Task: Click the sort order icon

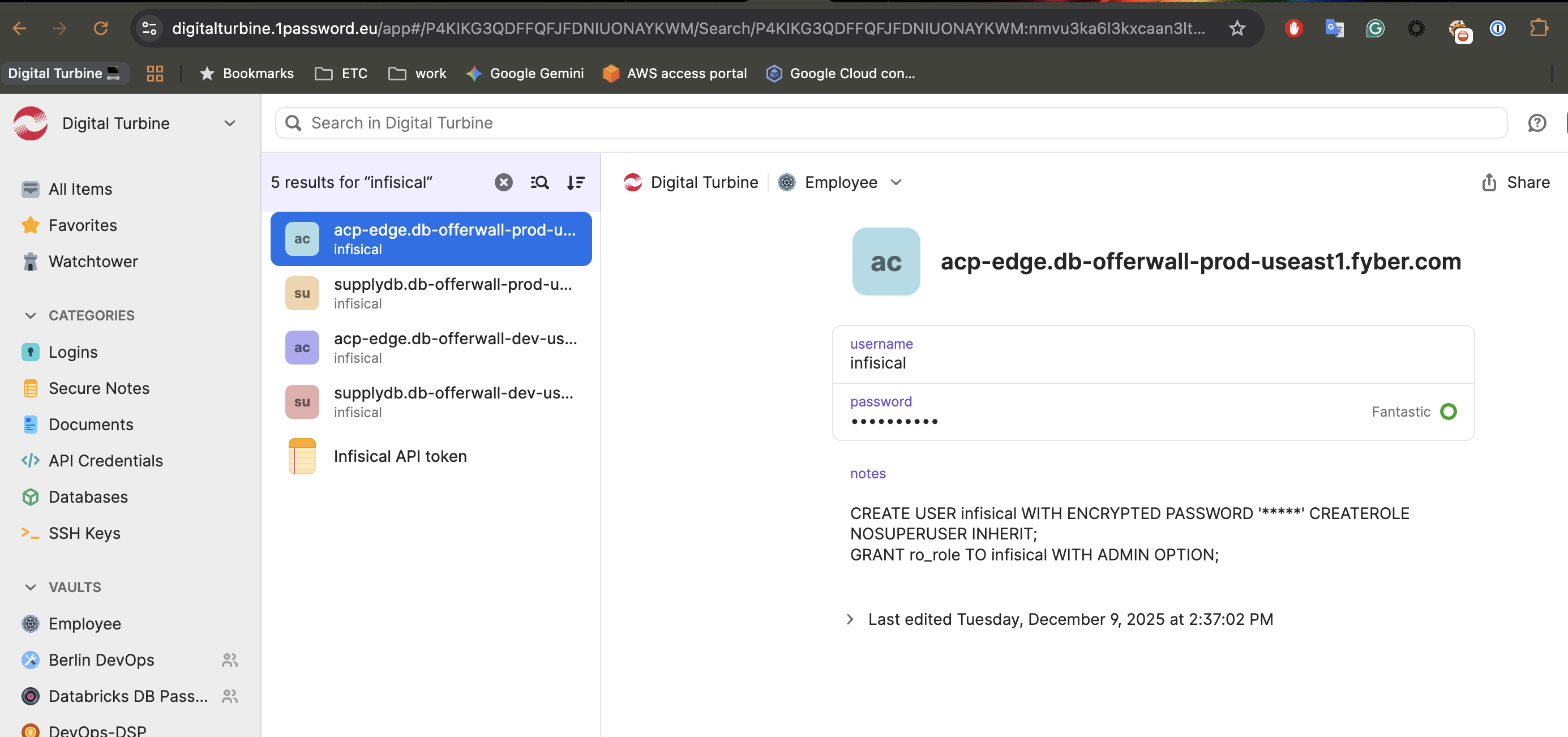Action: (575, 182)
